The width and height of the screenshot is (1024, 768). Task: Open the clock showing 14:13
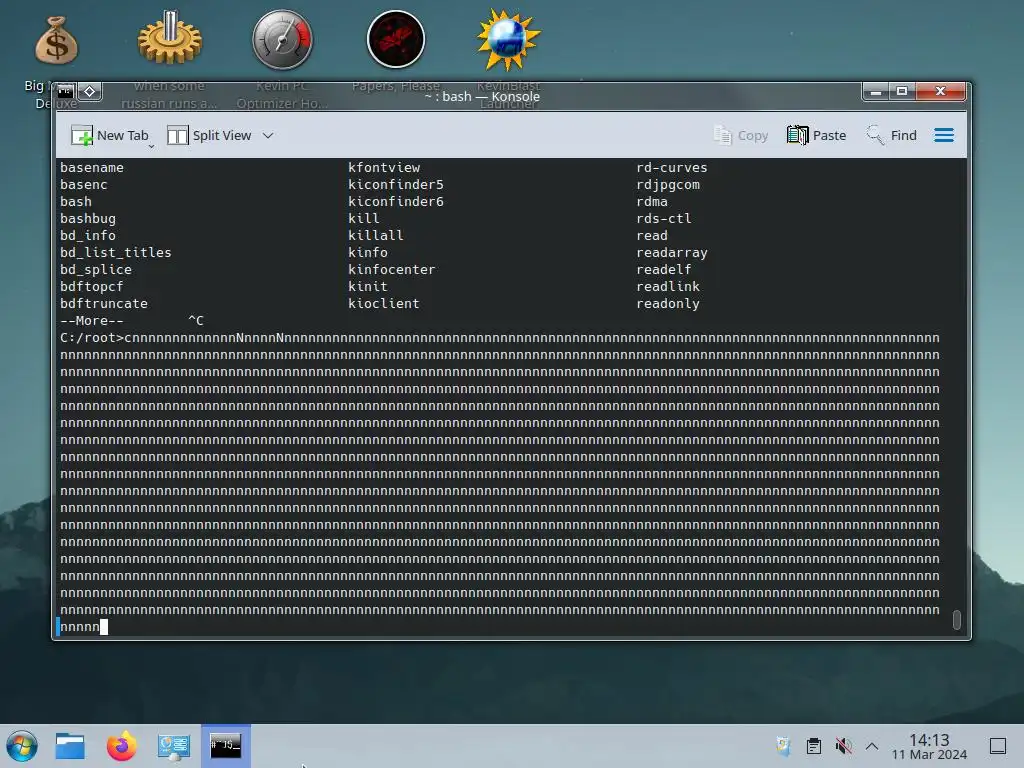[929, 746]
